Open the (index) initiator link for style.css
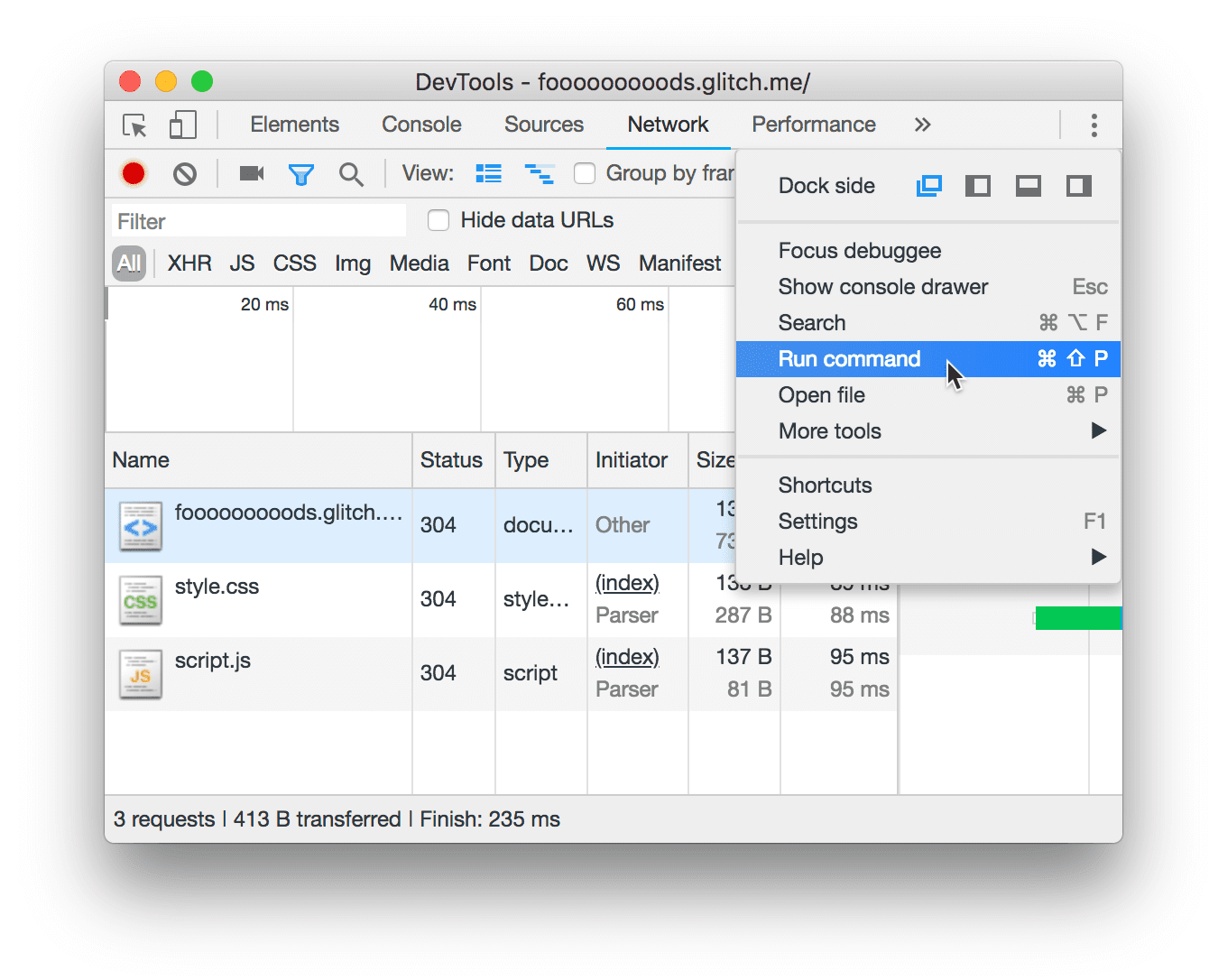This screenshot has width=1209, height=980. (x=627, y=583)
